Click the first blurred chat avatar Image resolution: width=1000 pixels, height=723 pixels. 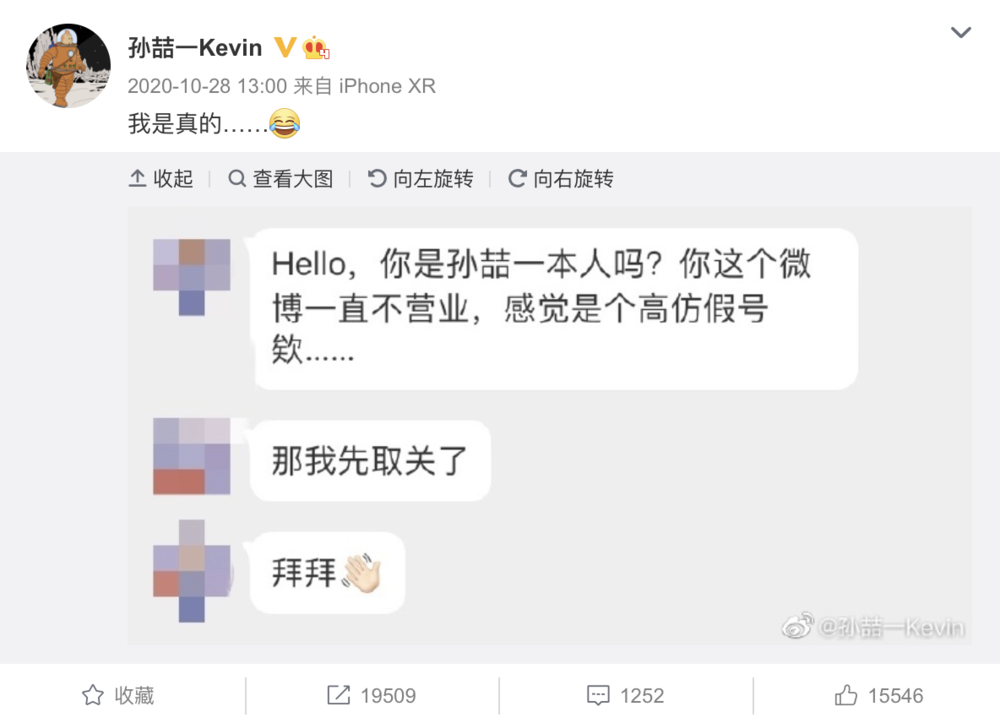coord(191,277)
